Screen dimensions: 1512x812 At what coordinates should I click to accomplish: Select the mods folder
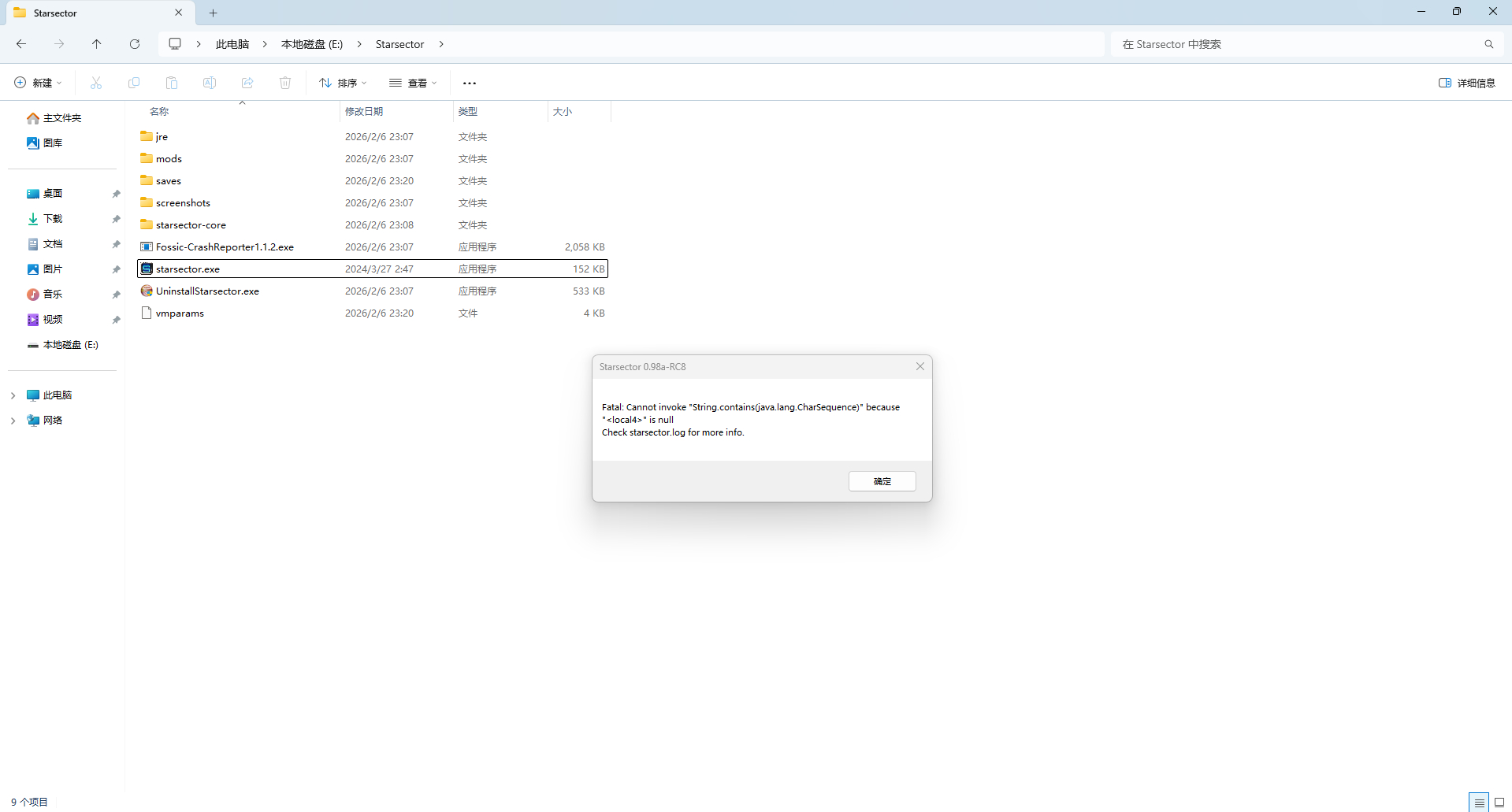click(169, 159)
